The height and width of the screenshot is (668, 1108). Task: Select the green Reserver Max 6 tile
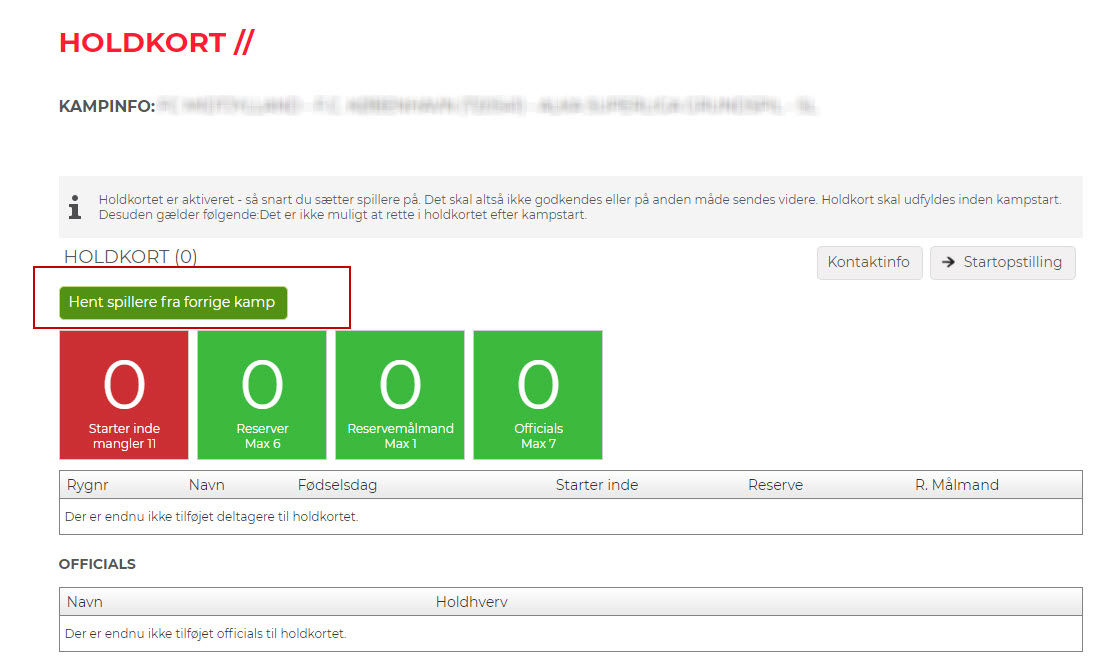coord(262,395)
